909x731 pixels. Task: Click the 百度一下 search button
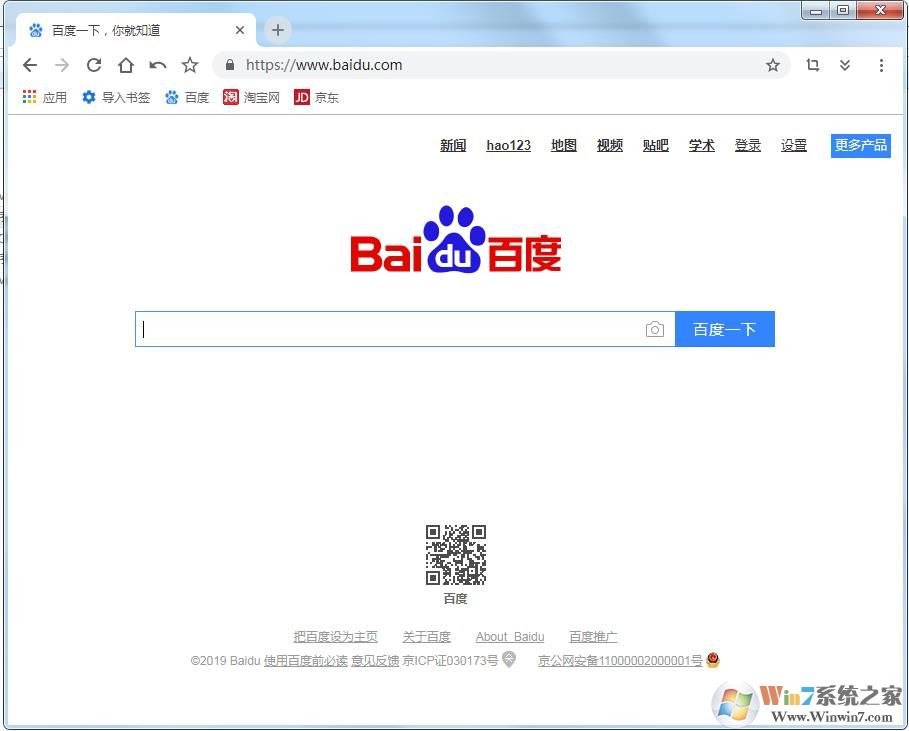click(725, 329)
